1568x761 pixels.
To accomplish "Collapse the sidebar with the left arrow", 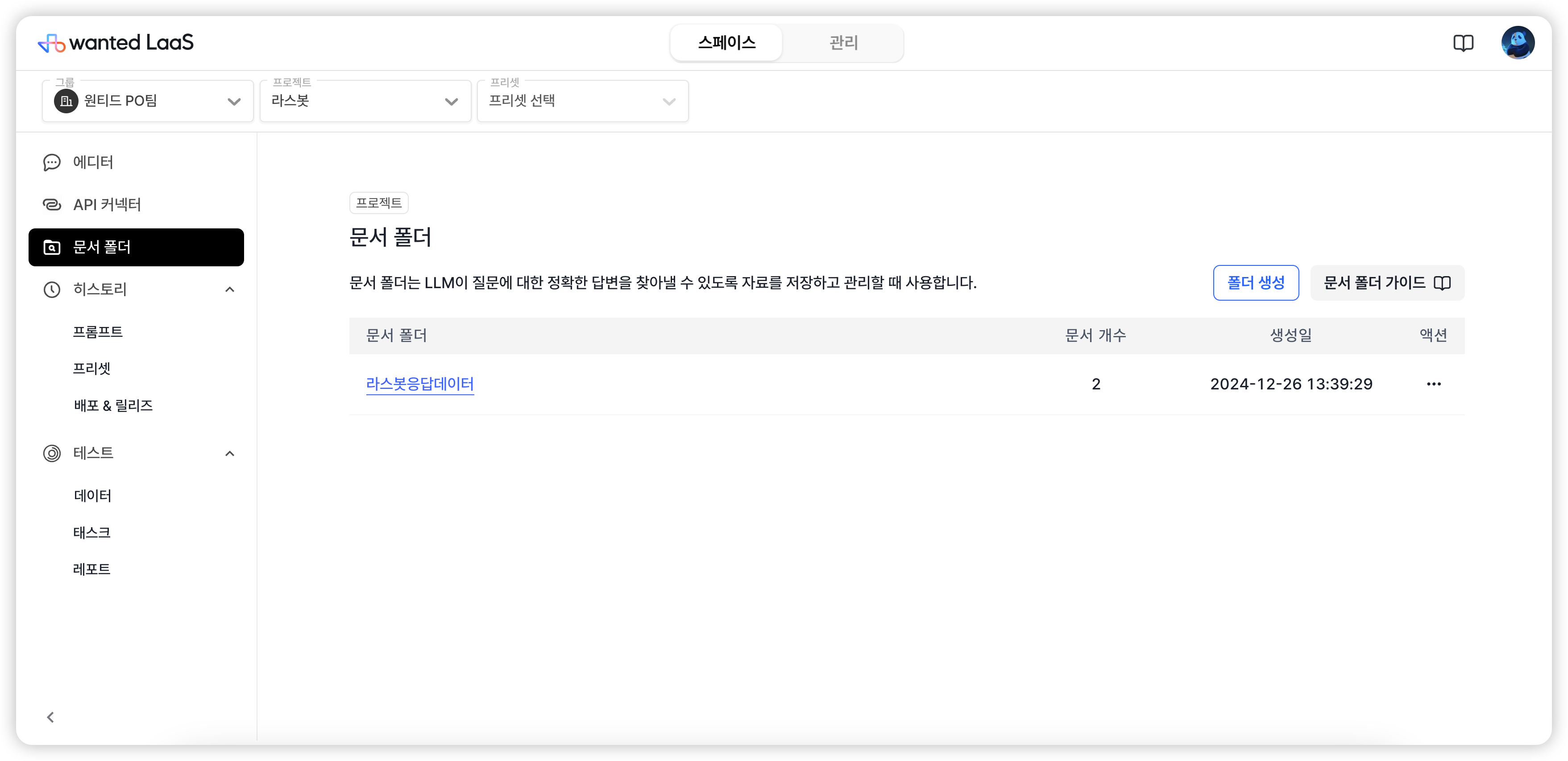I will pyautogui.click(x=50, y=717).
